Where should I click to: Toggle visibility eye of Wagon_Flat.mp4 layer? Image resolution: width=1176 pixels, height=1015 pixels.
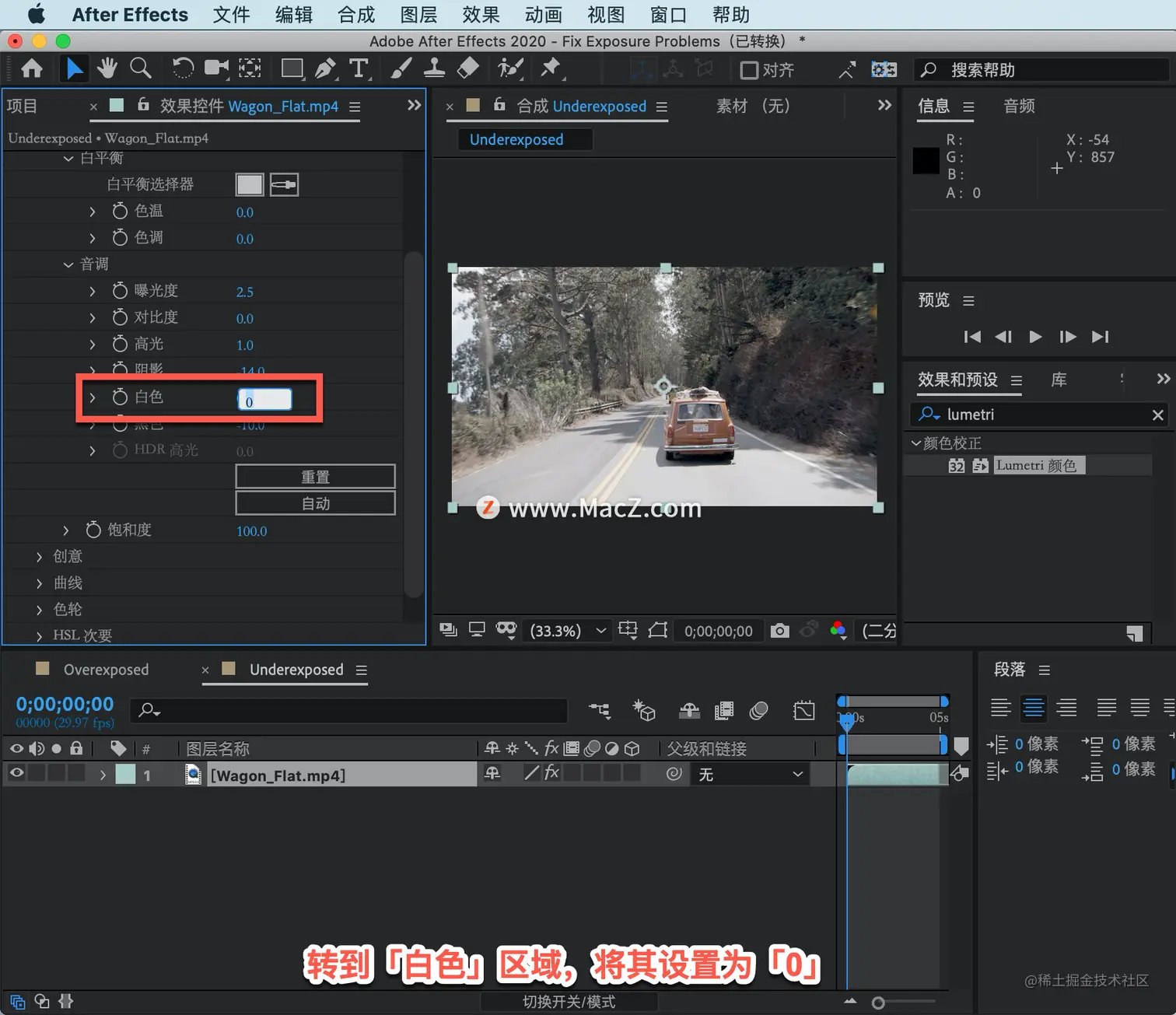click(x=16, y=773)
